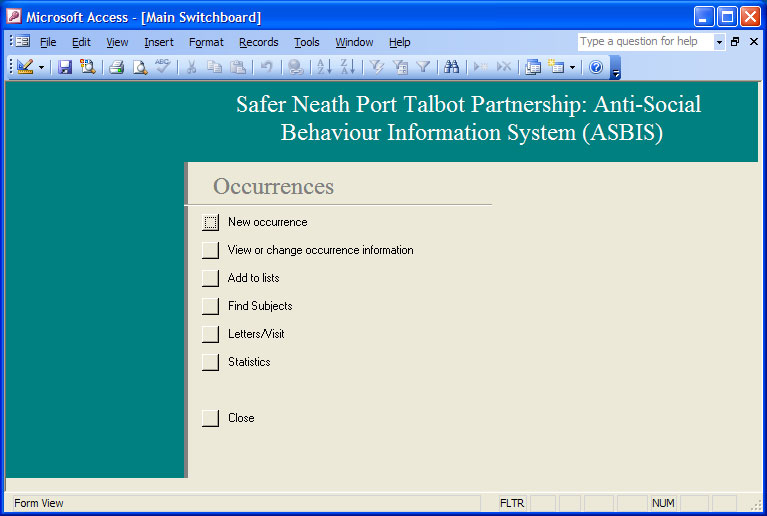This screenshot has height=516, width=767.
Task: Click the Find Subjects switchboard button
Action: pos(210,306)
